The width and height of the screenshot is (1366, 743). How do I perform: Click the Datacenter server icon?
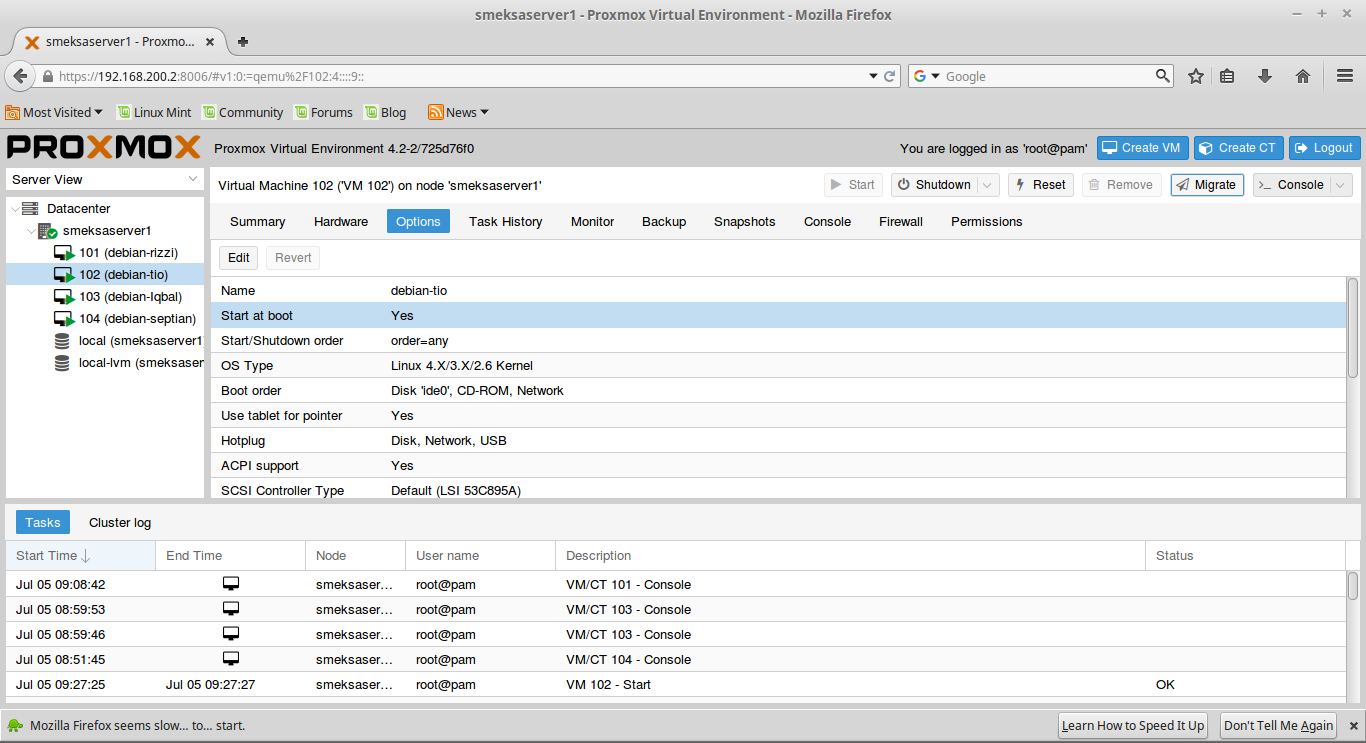(30, 209)
